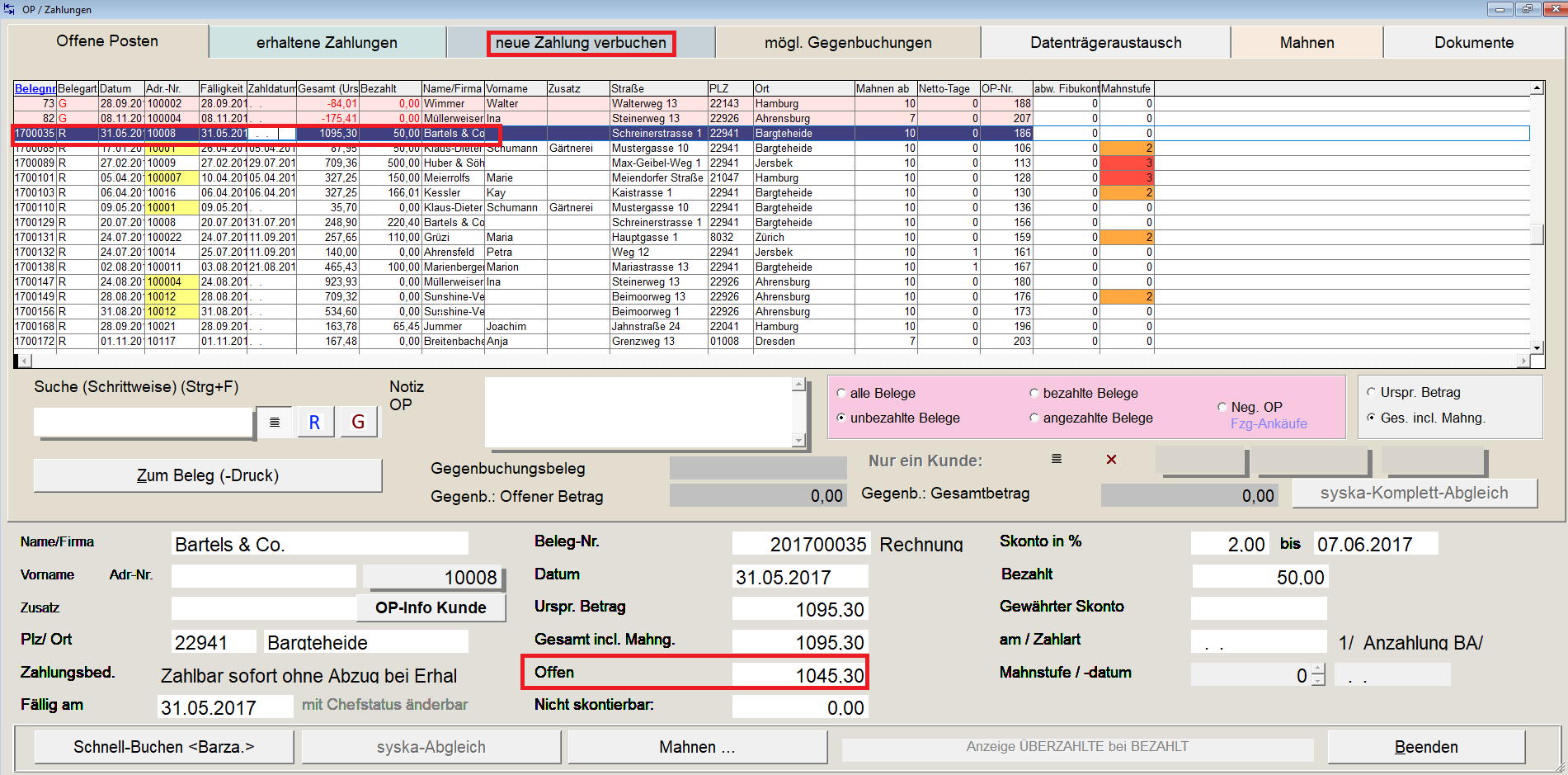The width and height of the screenshot is (1568, 775).
Task: Clear the single customer filter with red X
Action: tap(1111, 460)
